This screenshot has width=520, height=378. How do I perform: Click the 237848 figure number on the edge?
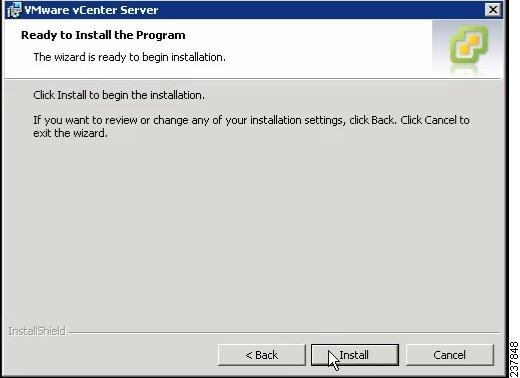(514, 359)
